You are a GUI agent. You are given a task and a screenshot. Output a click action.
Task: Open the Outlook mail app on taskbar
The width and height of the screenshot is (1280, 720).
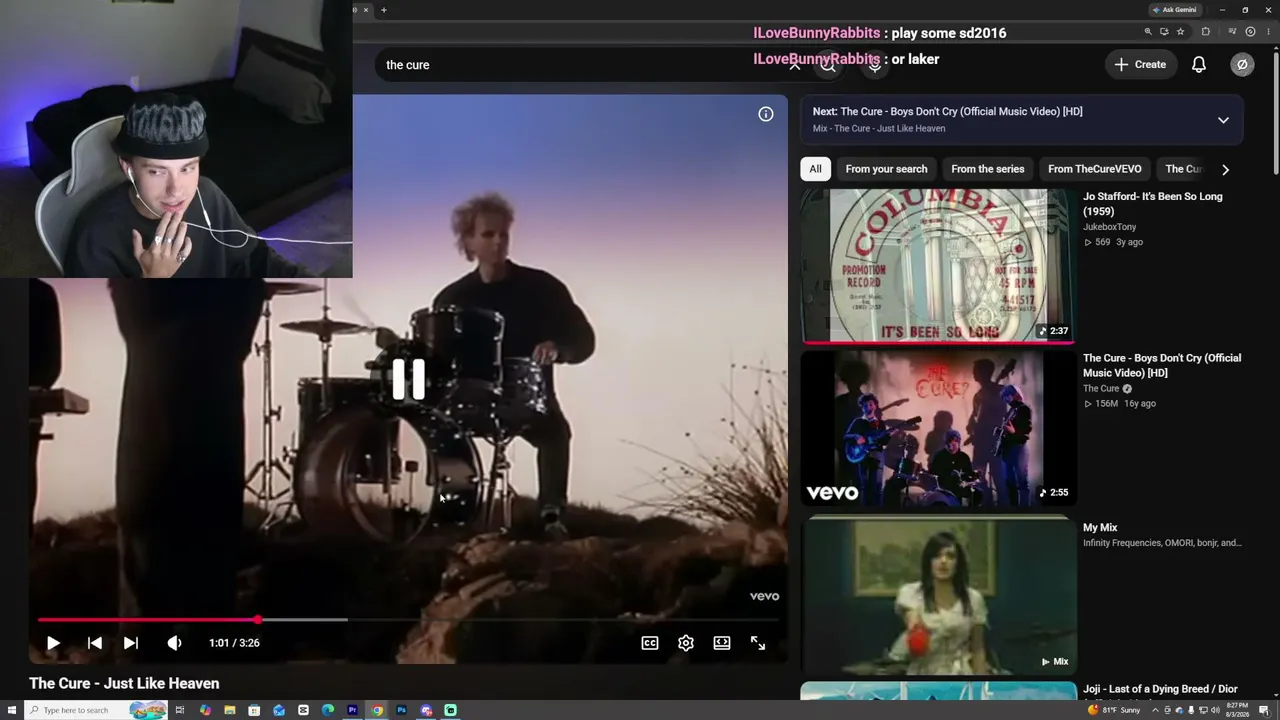point(279,710)
